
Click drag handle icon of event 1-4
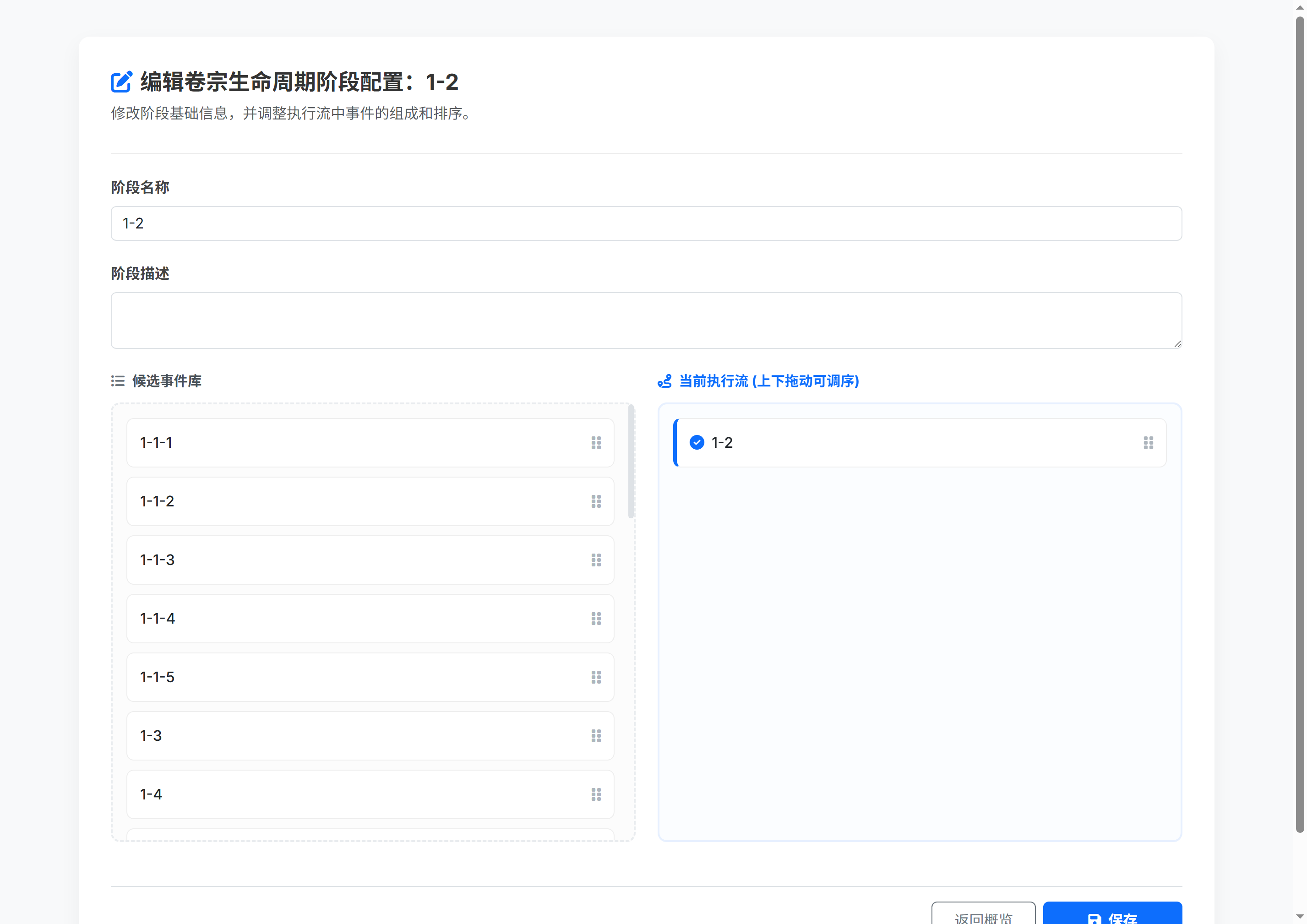(596, 795)
